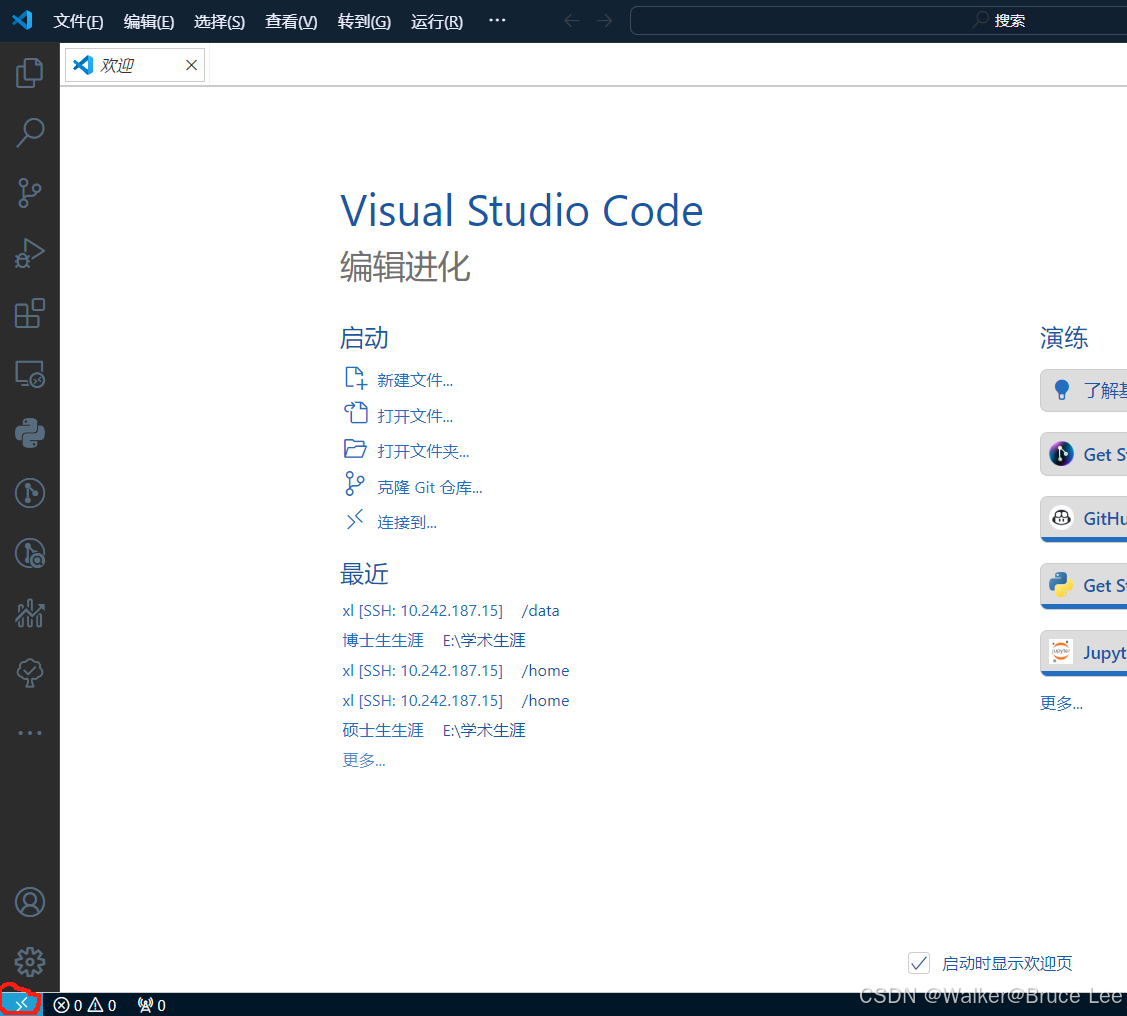The width and height of the screenshot is (1127, 1016).
Task: Open Run and Debug view
Action: [29, 253]
